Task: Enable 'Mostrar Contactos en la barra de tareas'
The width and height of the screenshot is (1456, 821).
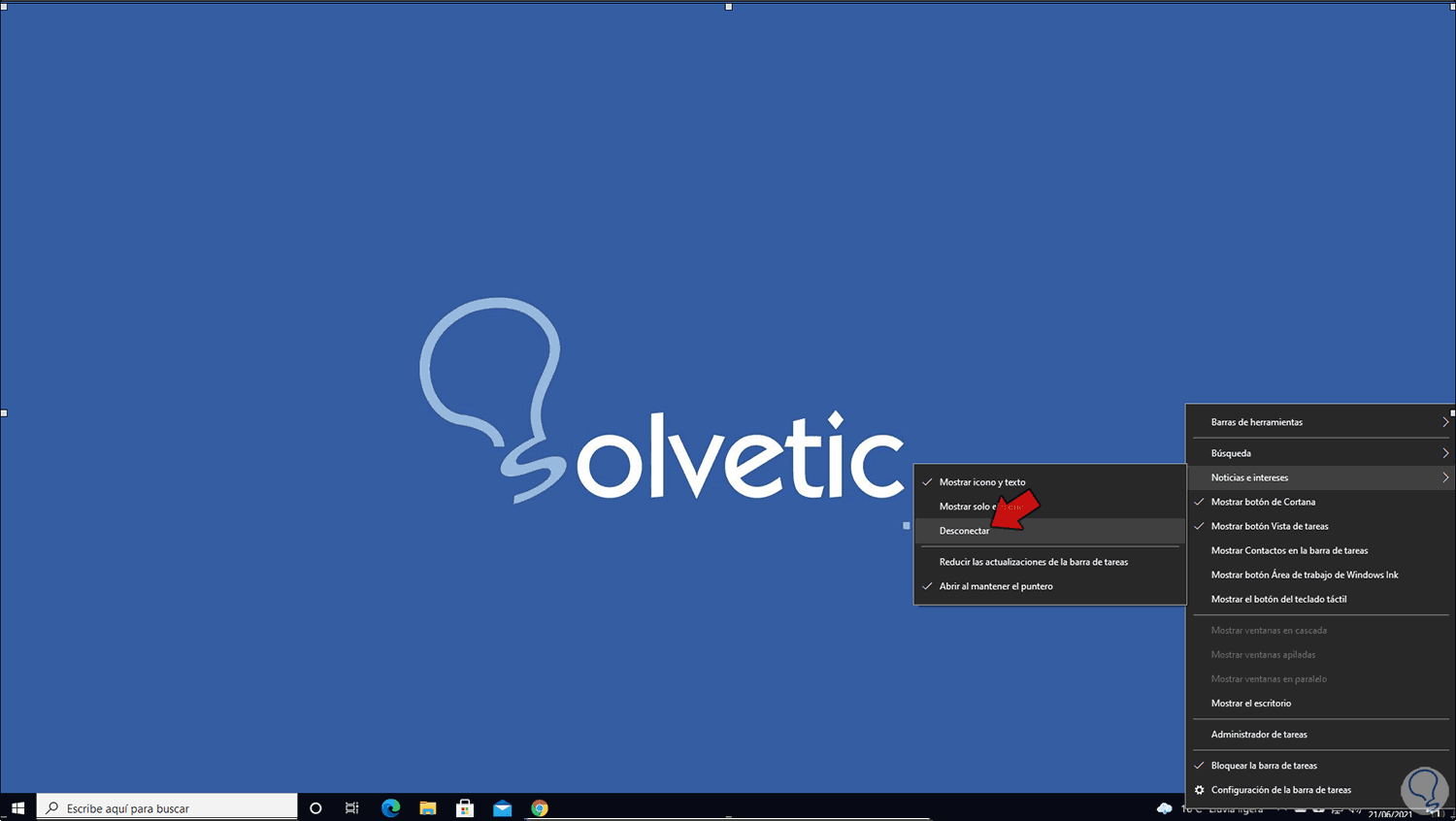Action: coord(1320,550)
